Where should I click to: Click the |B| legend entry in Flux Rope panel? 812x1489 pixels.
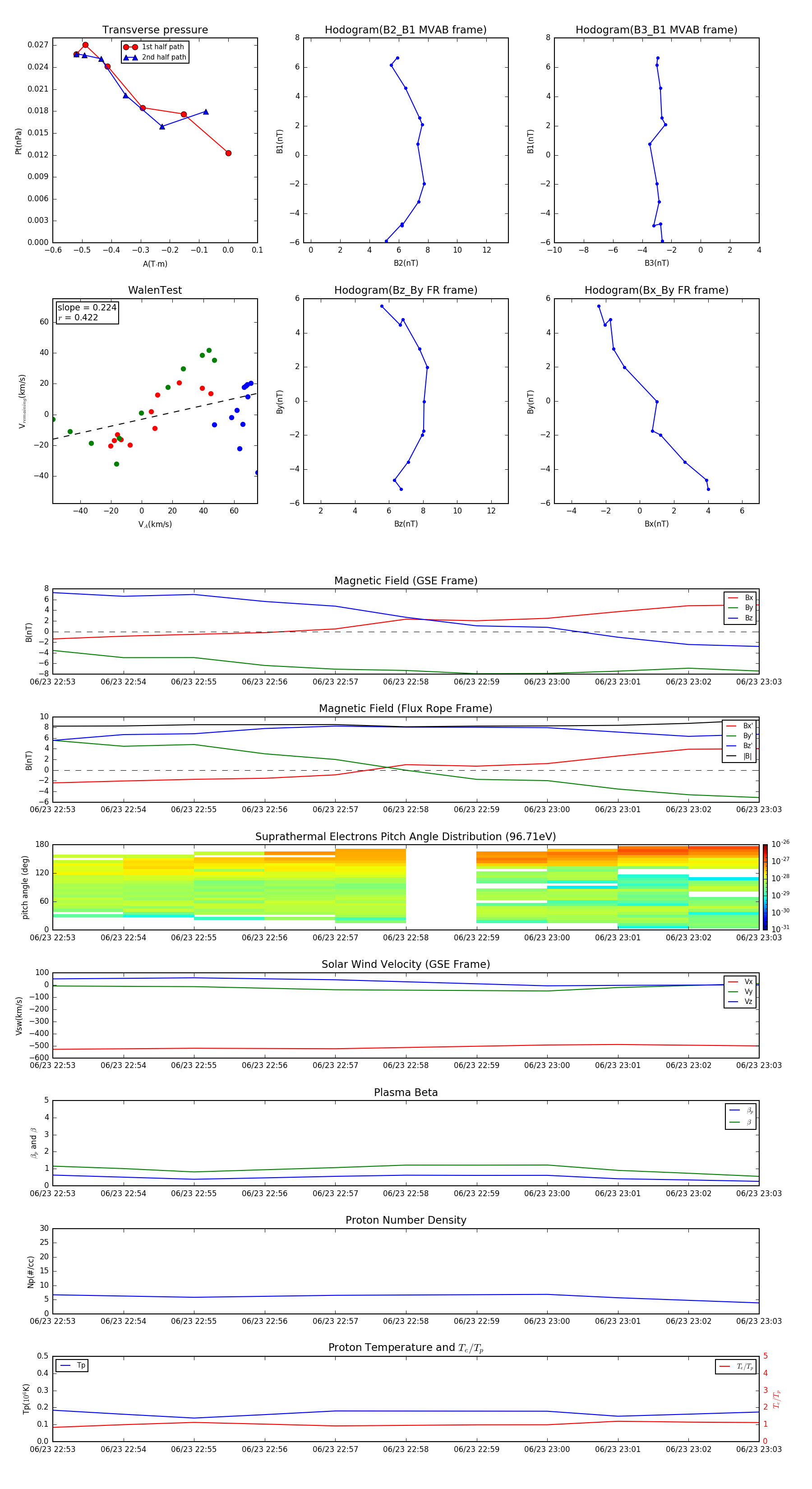739,756
